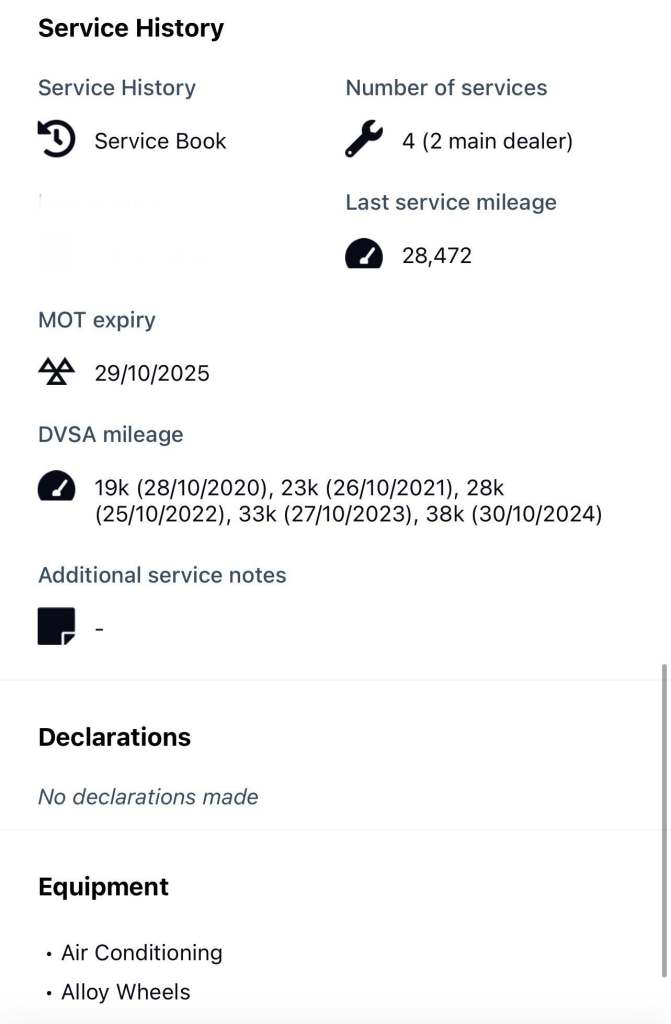Click the DVSA mileage history text

click(348, 502)
